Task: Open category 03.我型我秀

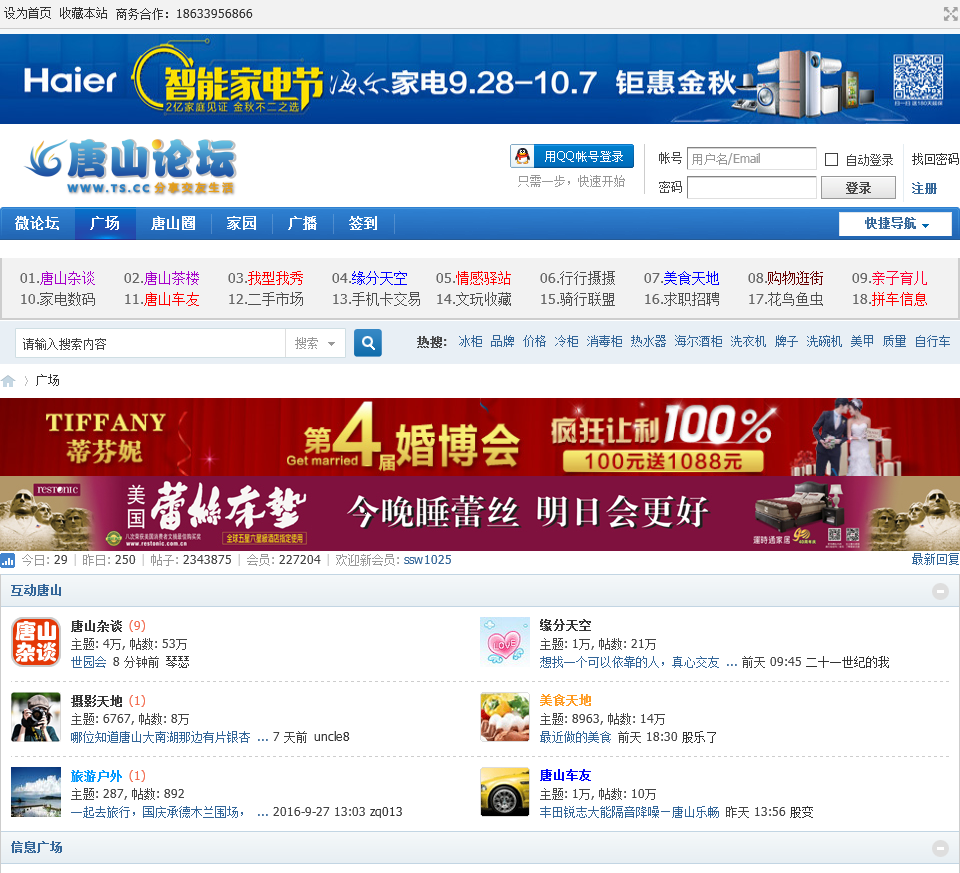Action: (x=266, y=279)
